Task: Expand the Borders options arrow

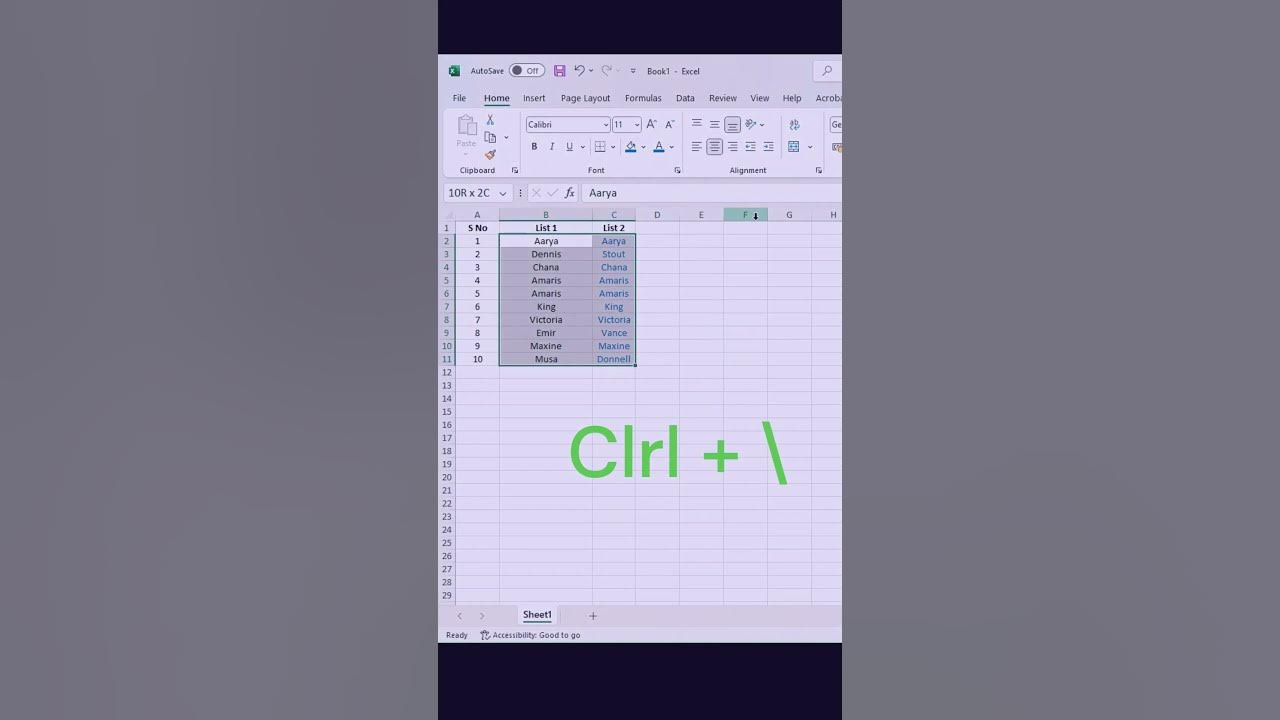Action: 613,148
